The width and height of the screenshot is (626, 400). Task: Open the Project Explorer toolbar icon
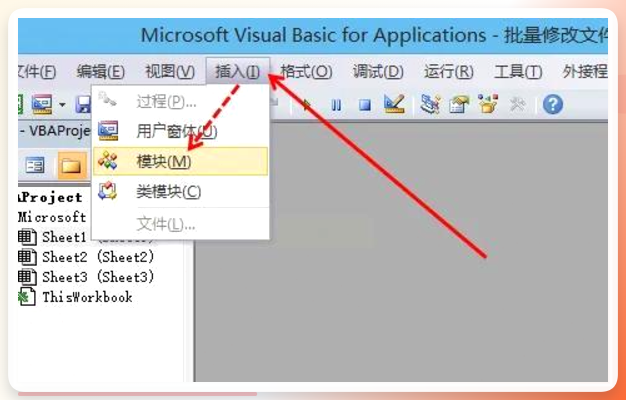point(430,104)
